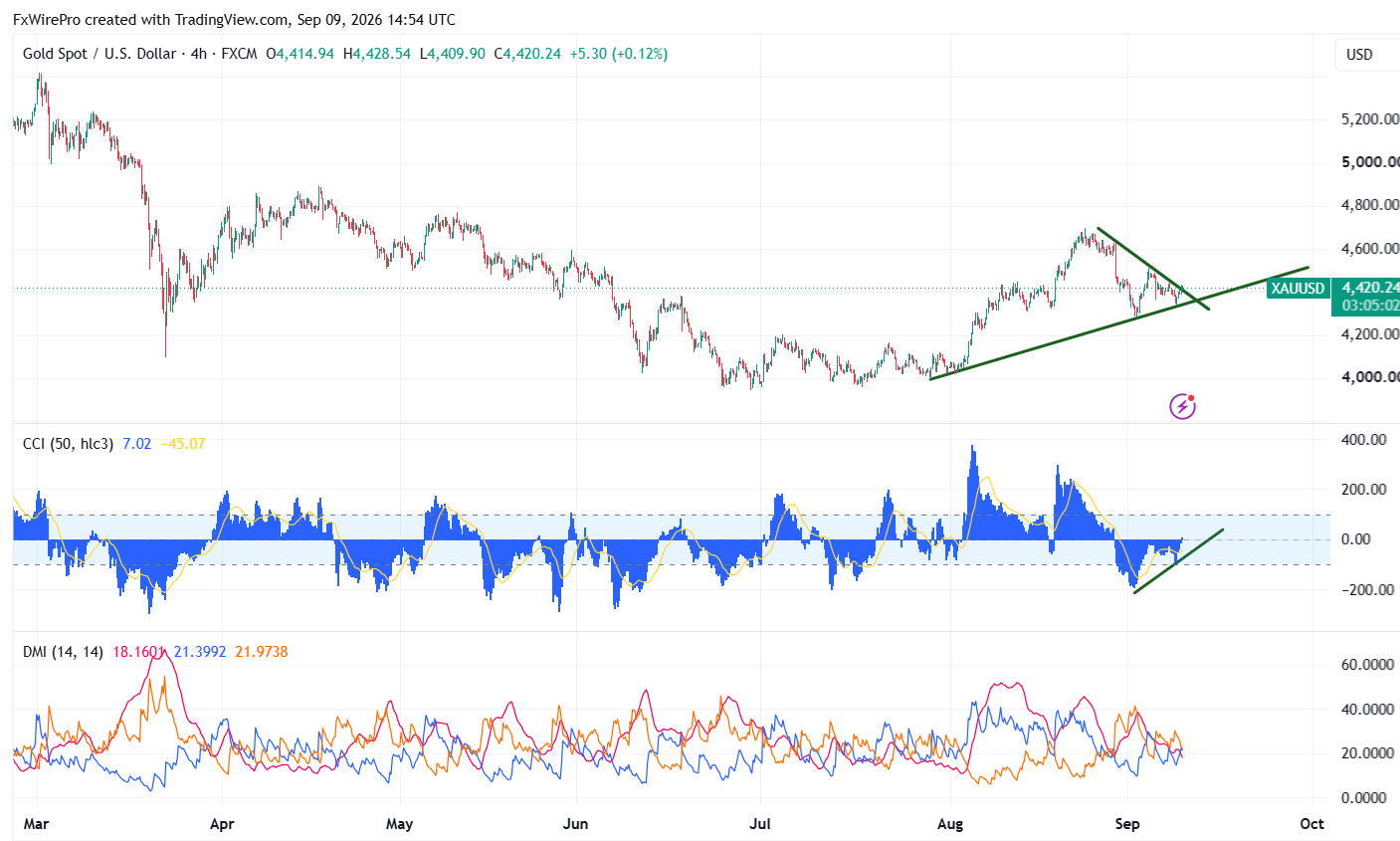Click the 400.00 CCI axis label
1400x841 pixels.
1364,439
